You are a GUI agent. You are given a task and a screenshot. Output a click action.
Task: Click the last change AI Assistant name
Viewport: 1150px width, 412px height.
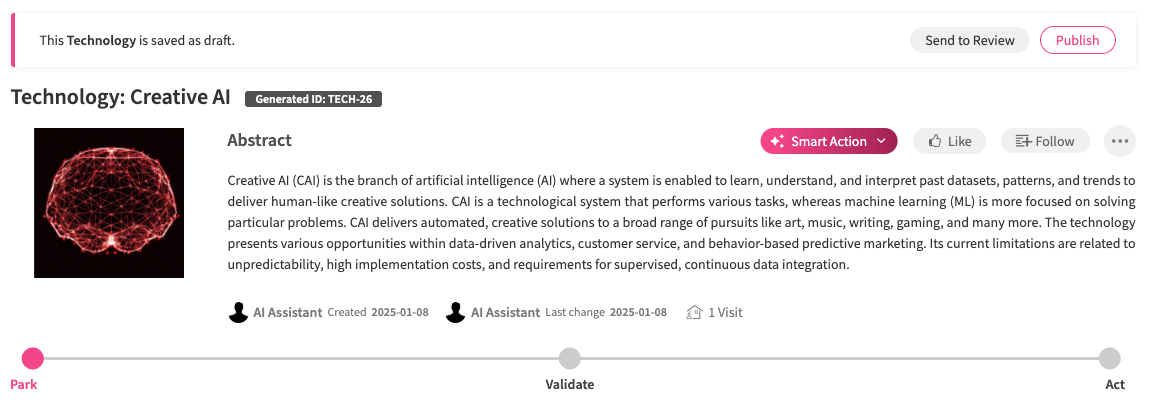tap(505, 312)
